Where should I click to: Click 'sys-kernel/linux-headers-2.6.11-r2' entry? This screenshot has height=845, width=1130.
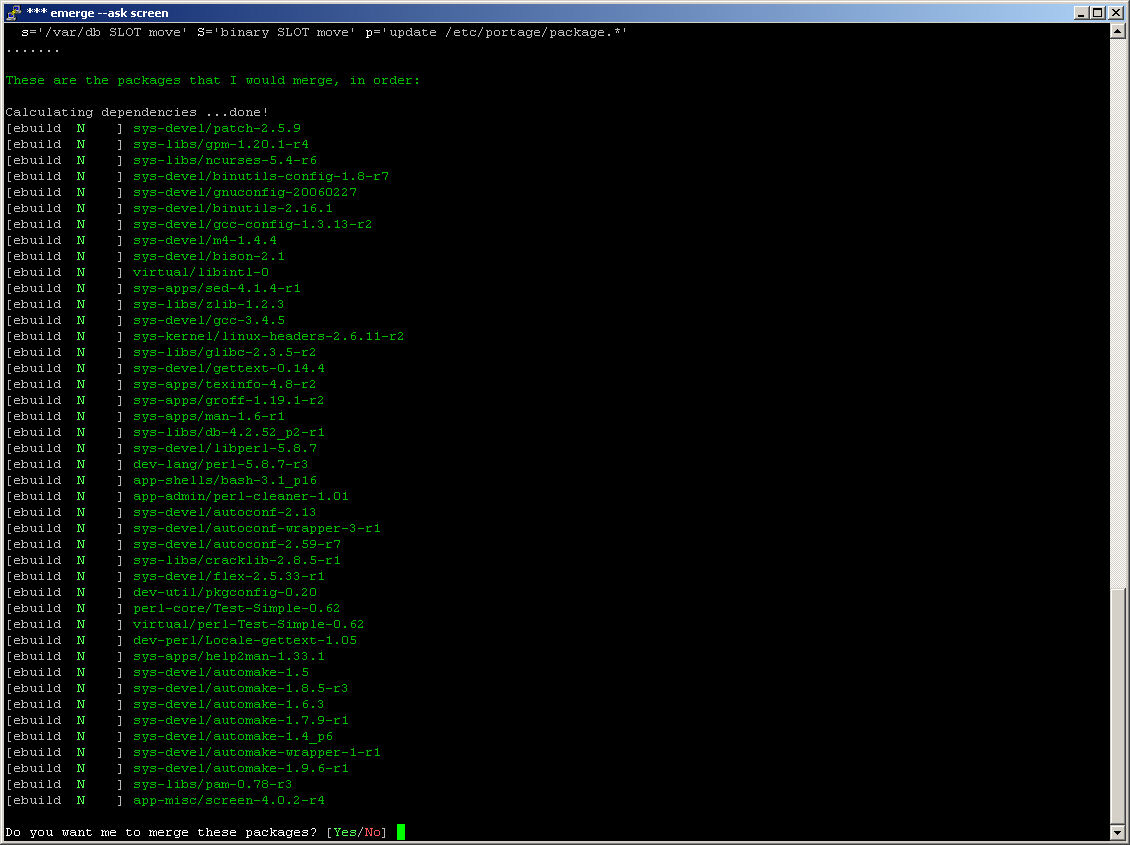(x=269, y=336)
